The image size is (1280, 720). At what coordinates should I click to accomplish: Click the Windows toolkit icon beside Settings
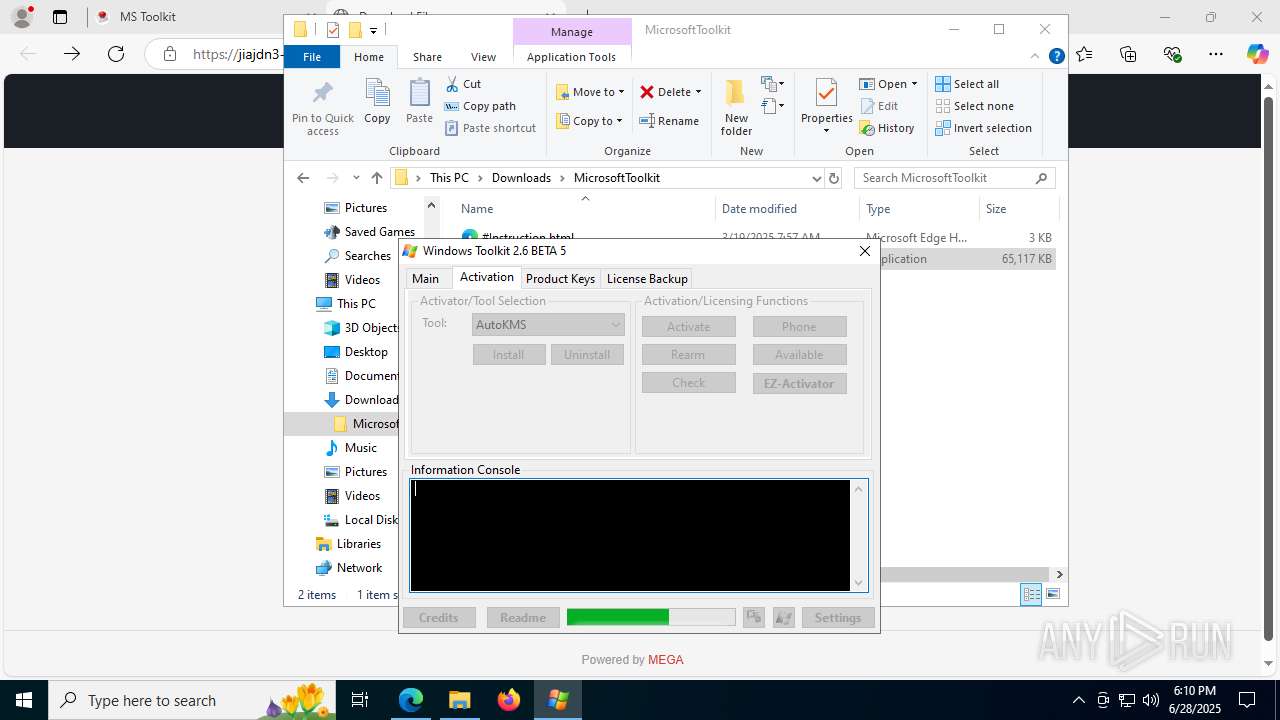point(784,618)
